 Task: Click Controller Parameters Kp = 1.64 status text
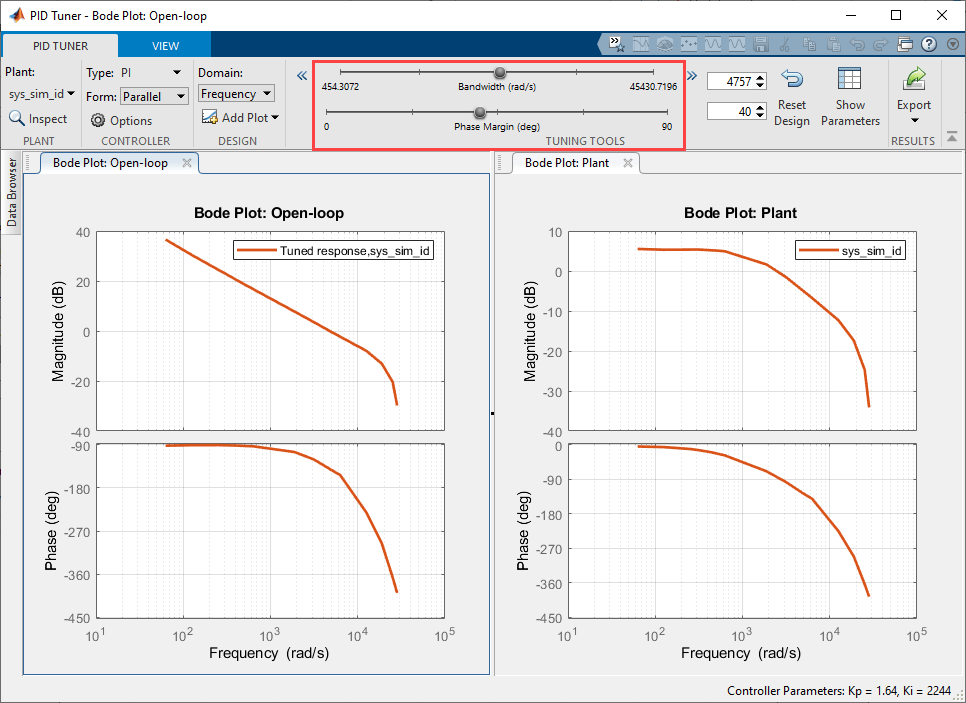pos(839,691)
